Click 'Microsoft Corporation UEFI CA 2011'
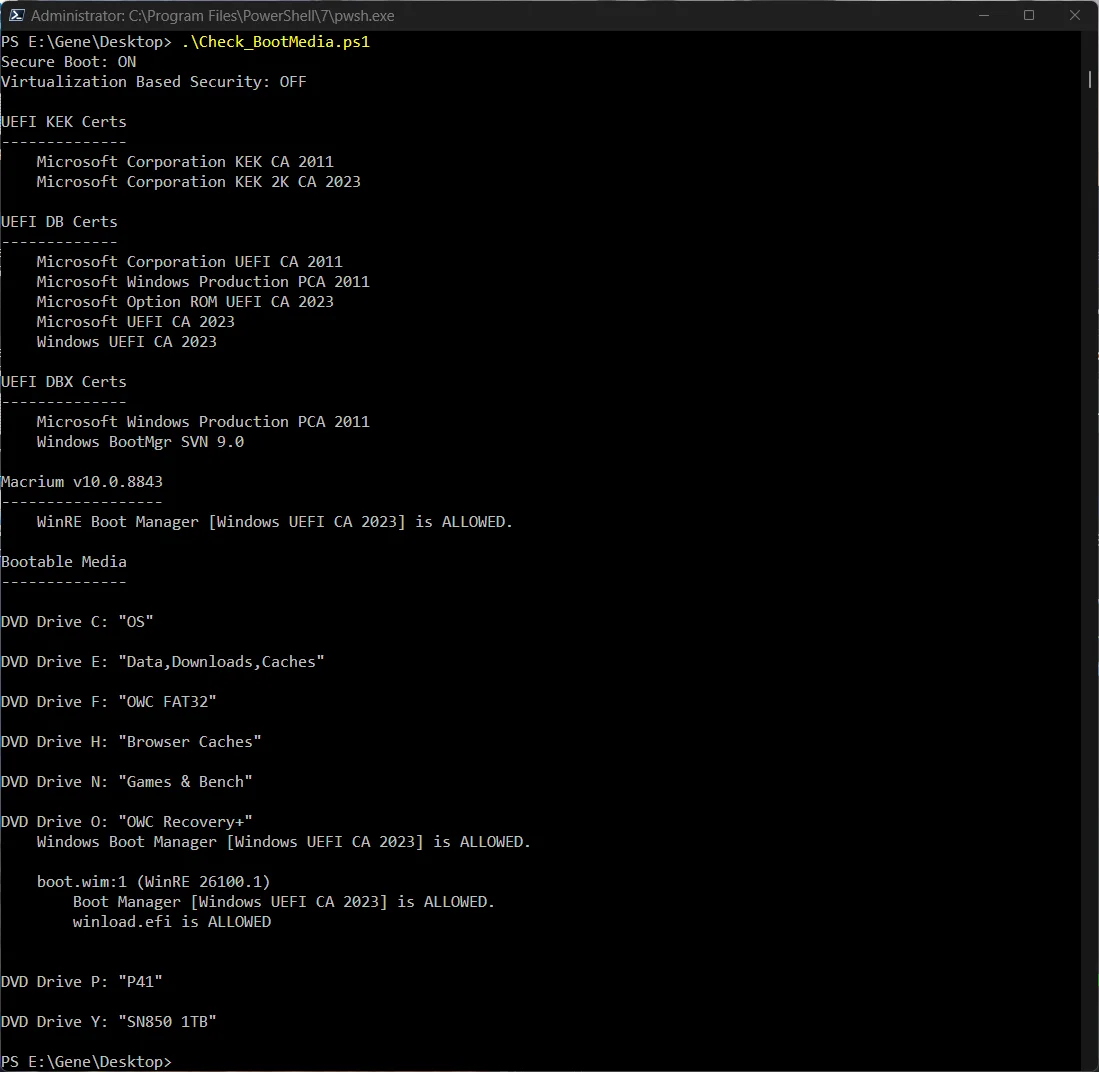Viewport: 1099px width, 1072px height. (x=189, y=262)
